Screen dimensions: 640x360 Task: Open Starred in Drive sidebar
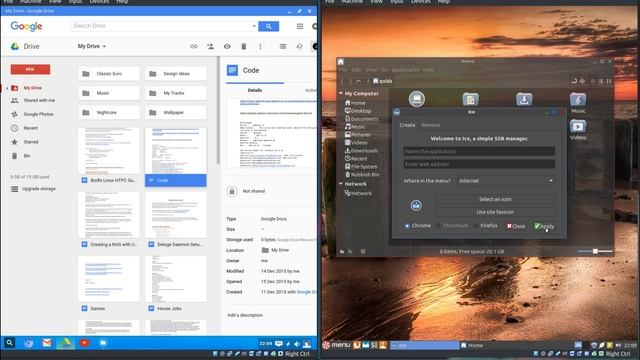tap(31, 142)
